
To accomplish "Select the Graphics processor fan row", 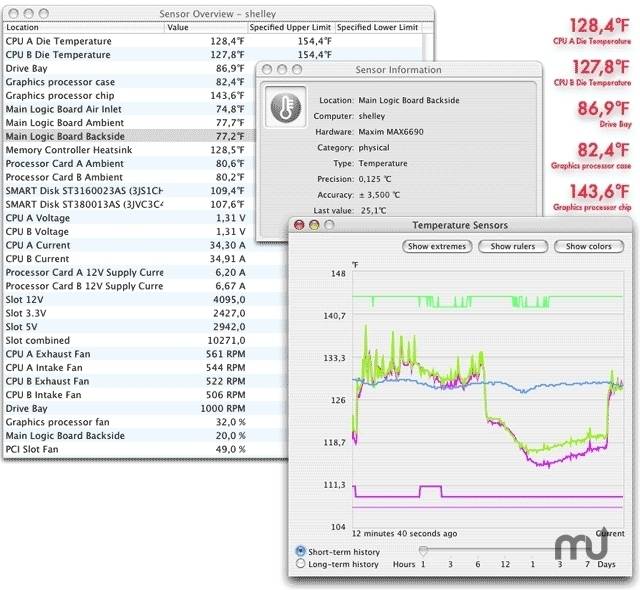I will coord(145,422).
